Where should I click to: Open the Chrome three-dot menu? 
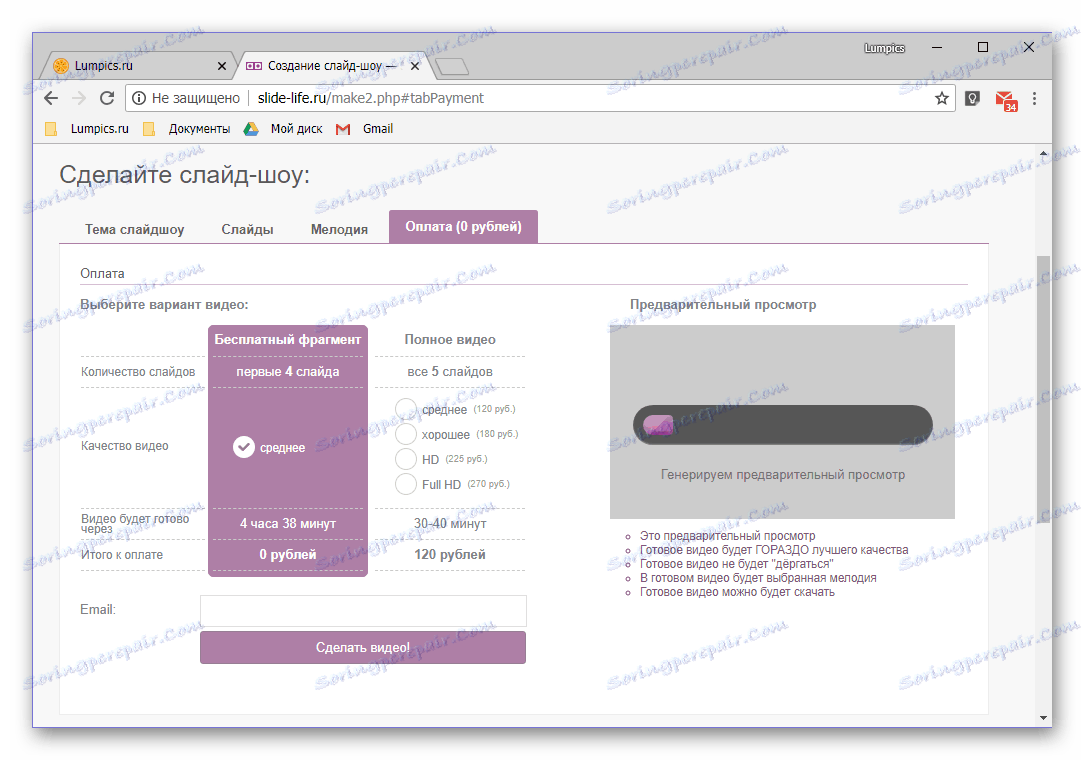click(1034, 98)
